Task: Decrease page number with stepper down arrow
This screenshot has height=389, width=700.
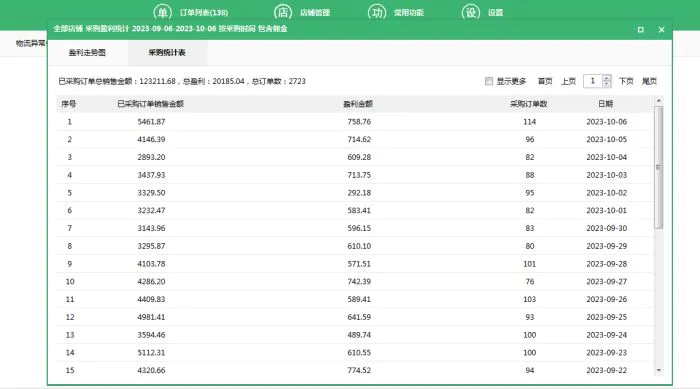Action: click(x=606, y=84)
